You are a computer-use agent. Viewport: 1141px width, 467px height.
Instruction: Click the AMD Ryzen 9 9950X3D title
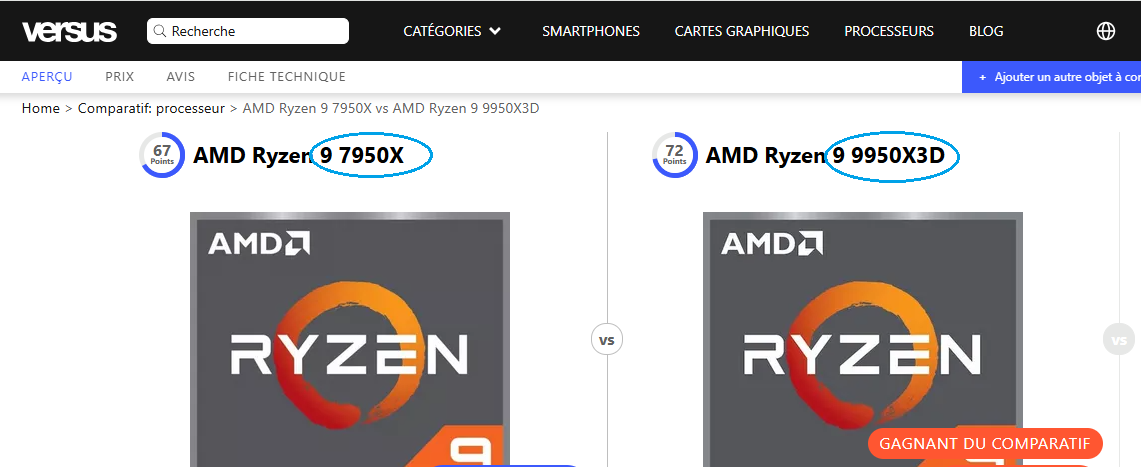point(825,155)
